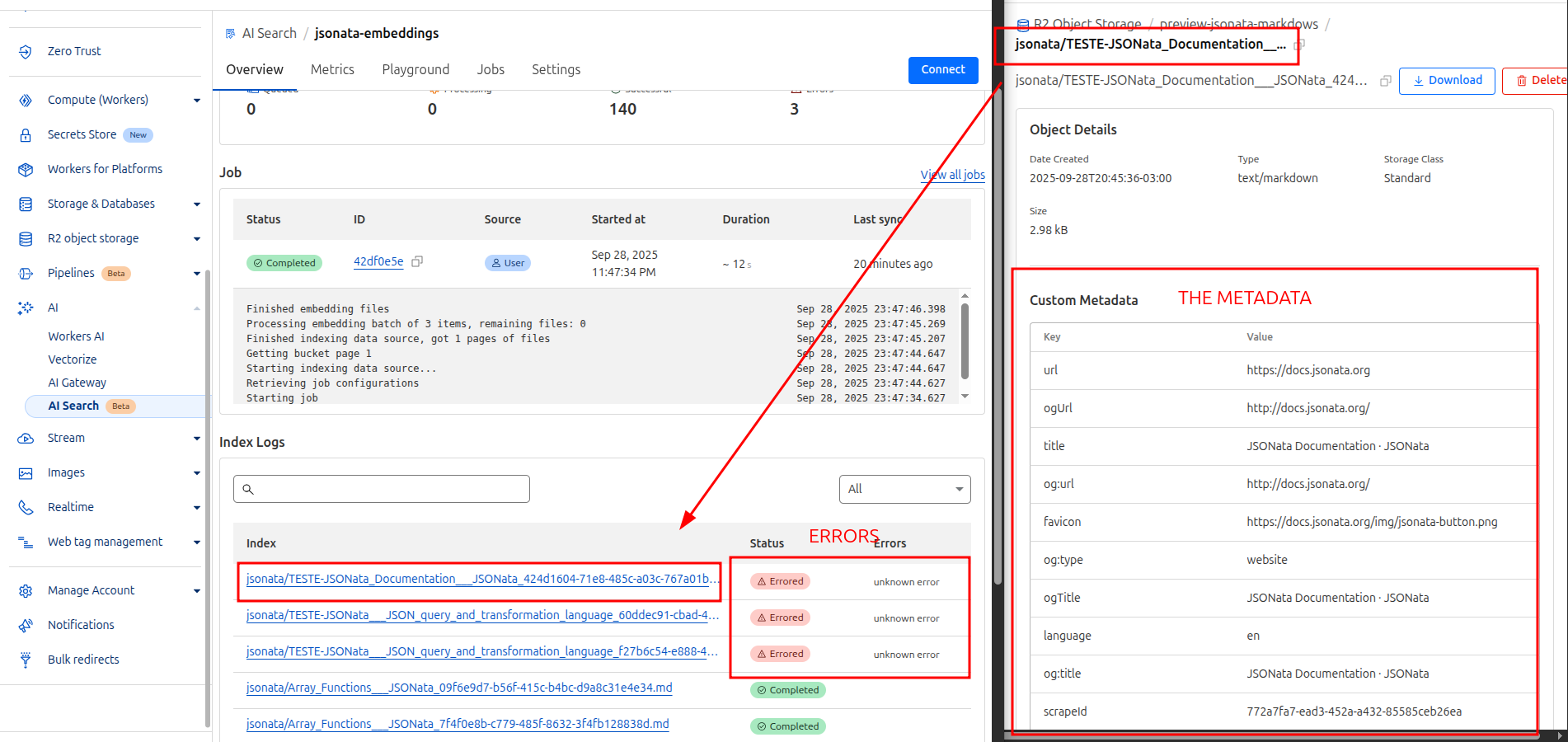Open job 42df0e5e link
The width and height of the screenshot is (1568, 742).
(378, 261)
